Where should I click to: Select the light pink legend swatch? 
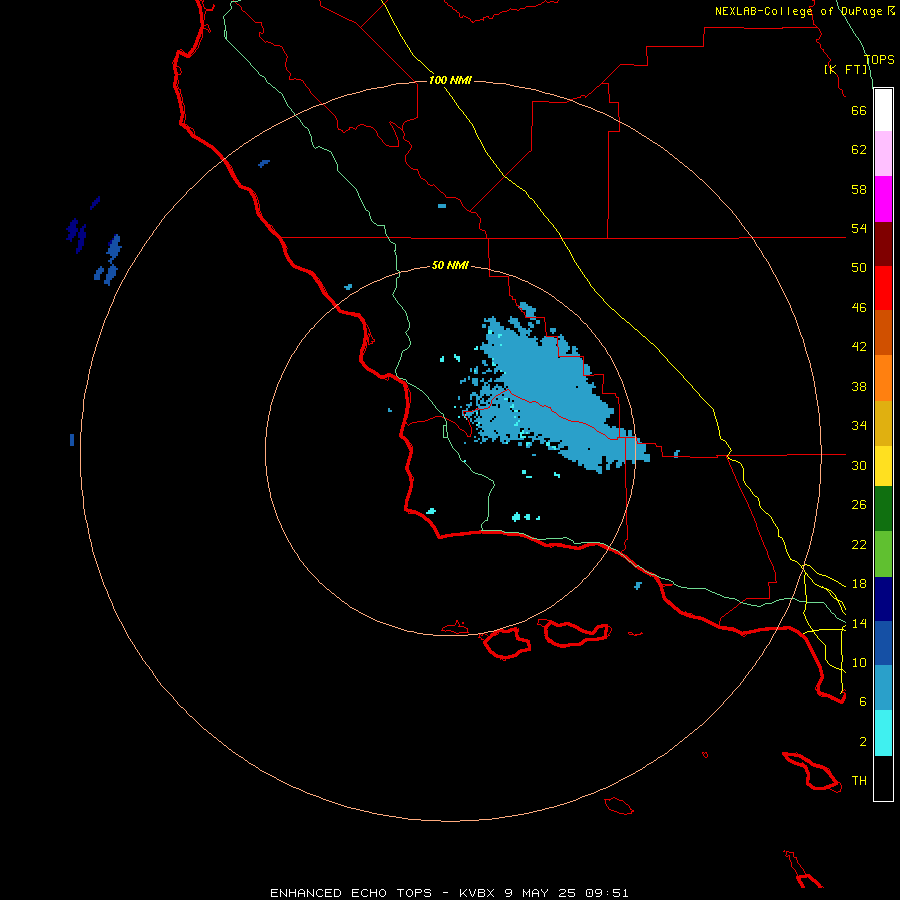tap(883, 153)
